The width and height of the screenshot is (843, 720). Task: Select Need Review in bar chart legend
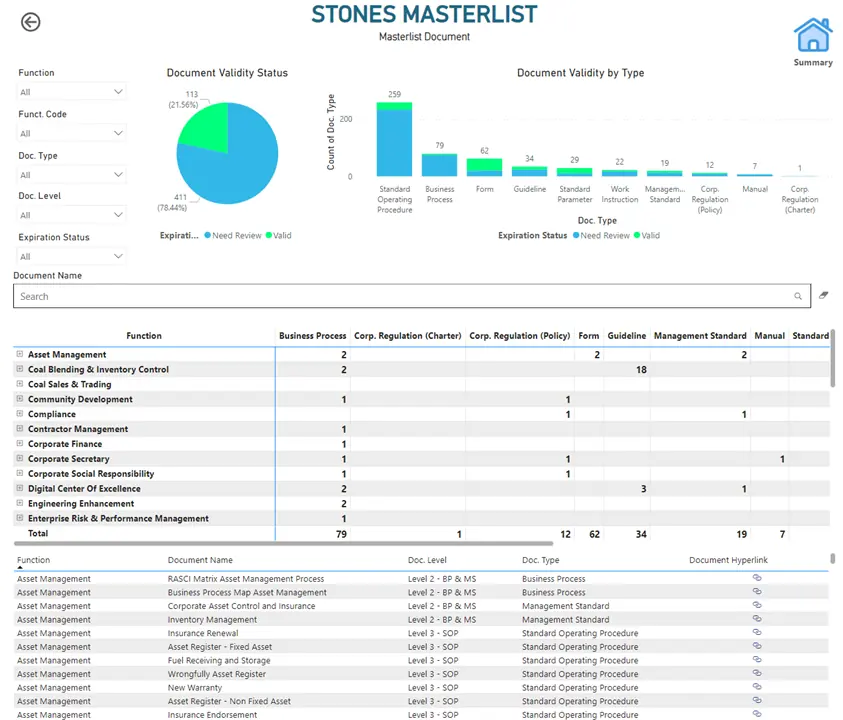(x=601, y=236)
